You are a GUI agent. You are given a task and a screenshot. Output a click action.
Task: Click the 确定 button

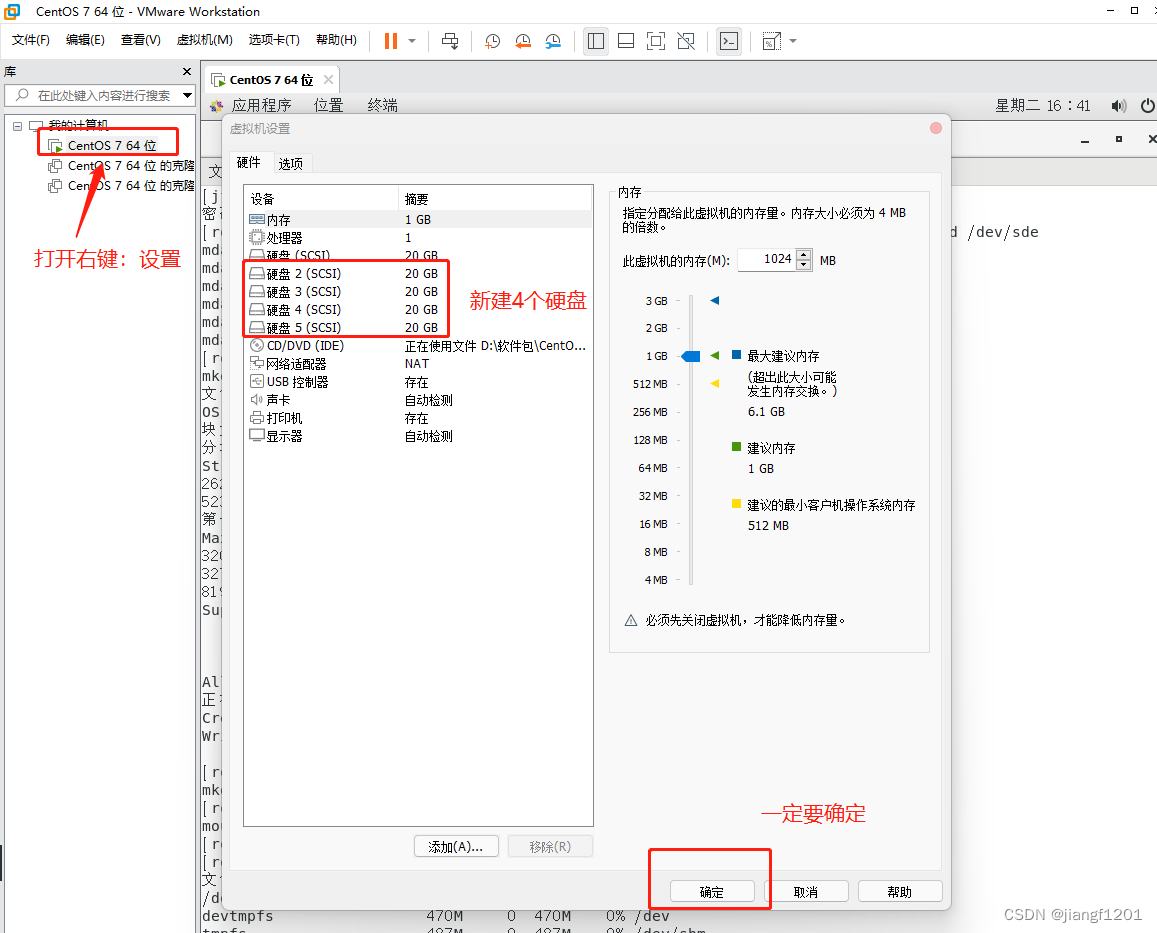[712, 892]
